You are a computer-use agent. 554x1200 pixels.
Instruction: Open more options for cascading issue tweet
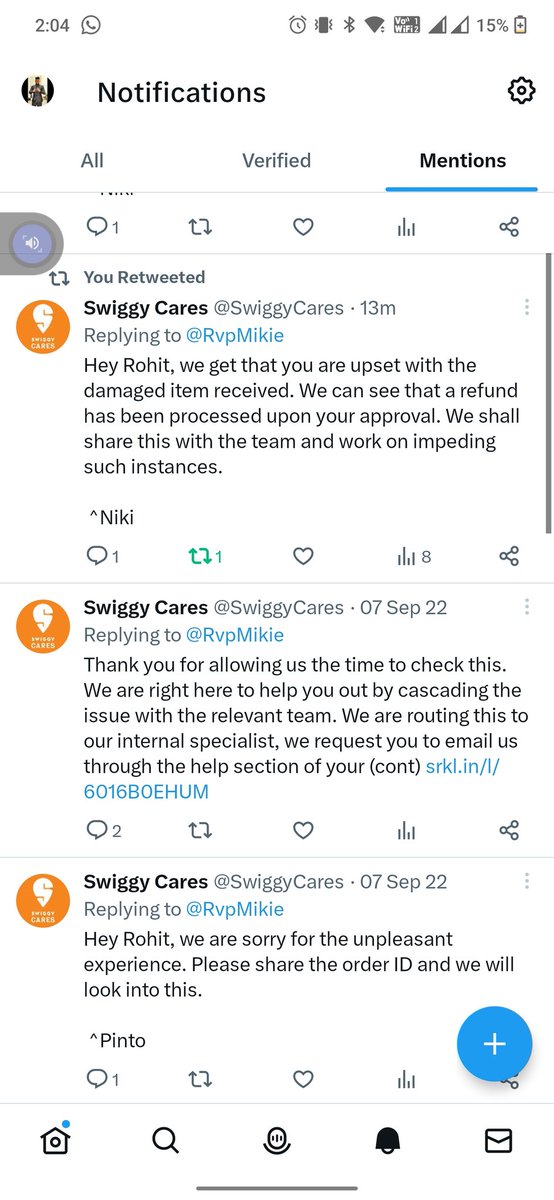[x=527, y=607]
